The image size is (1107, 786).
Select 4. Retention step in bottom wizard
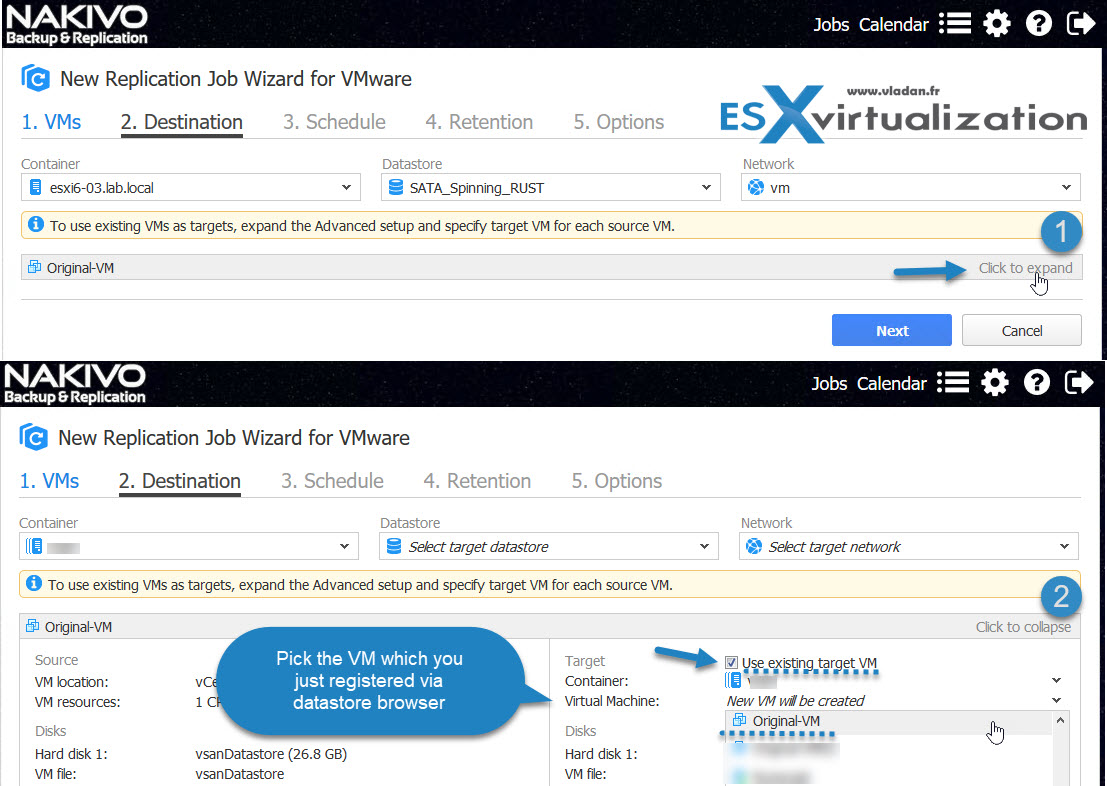(477, 481)
